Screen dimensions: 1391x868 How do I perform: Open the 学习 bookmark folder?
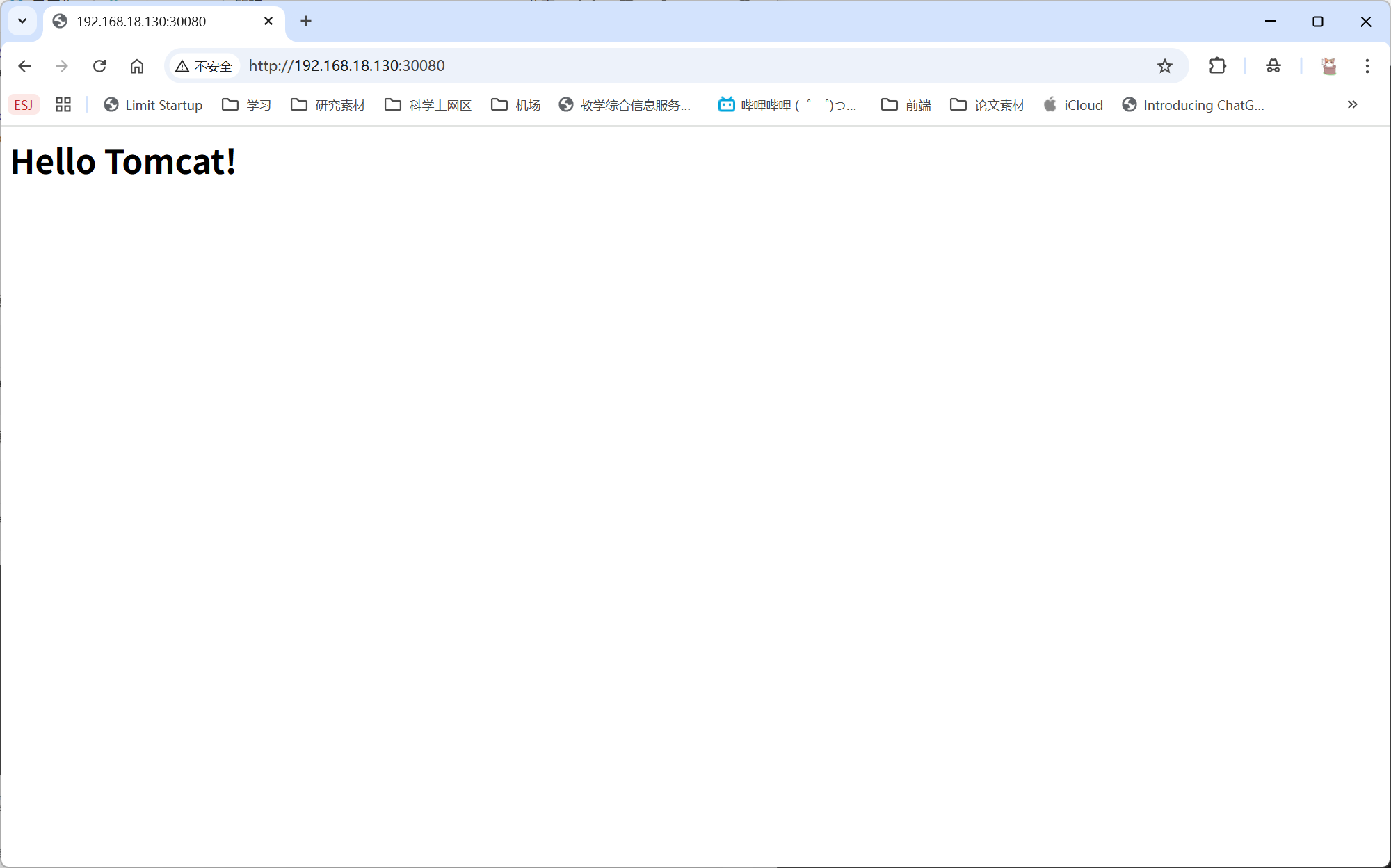(247, 105)
